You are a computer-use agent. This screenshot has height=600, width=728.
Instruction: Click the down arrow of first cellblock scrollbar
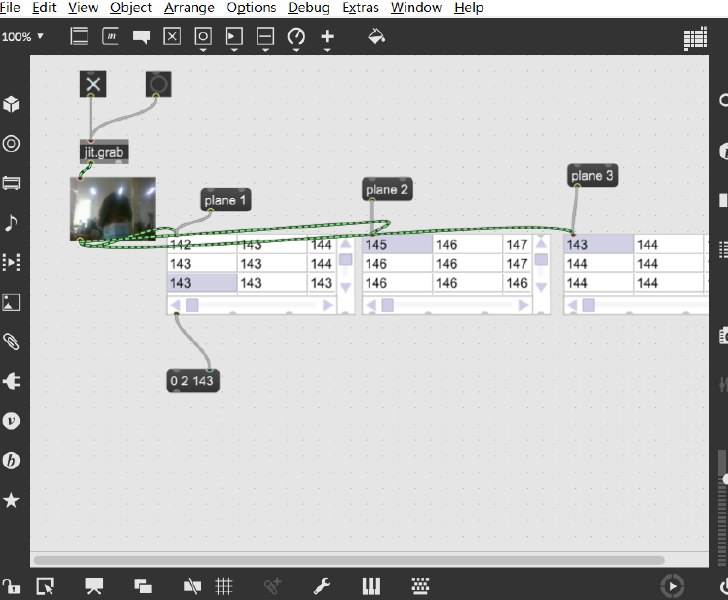345,287
